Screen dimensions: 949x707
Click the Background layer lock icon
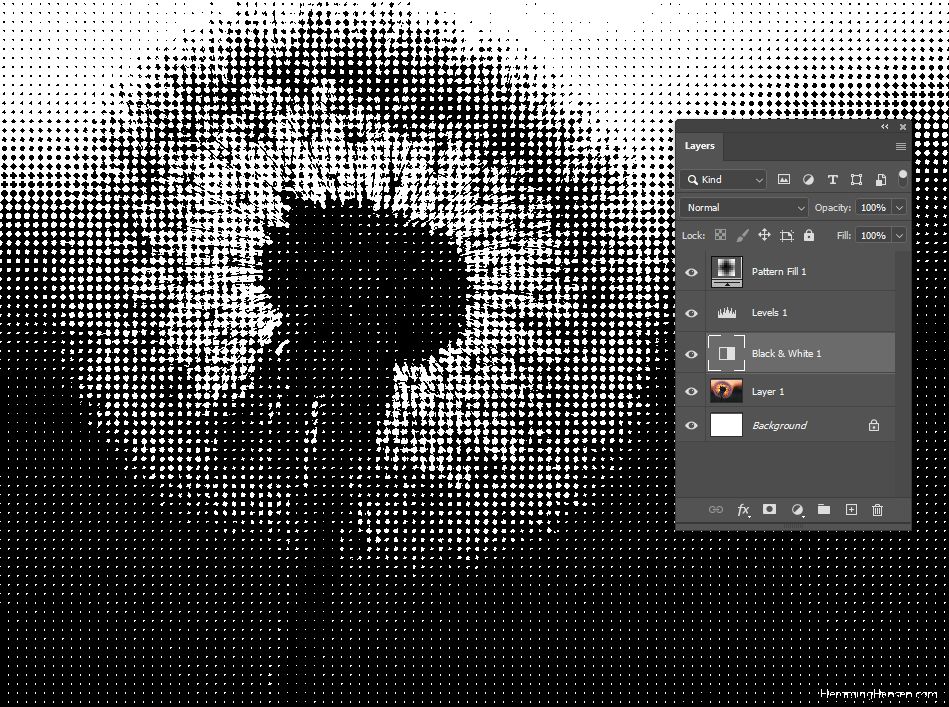tap(873, 426)
